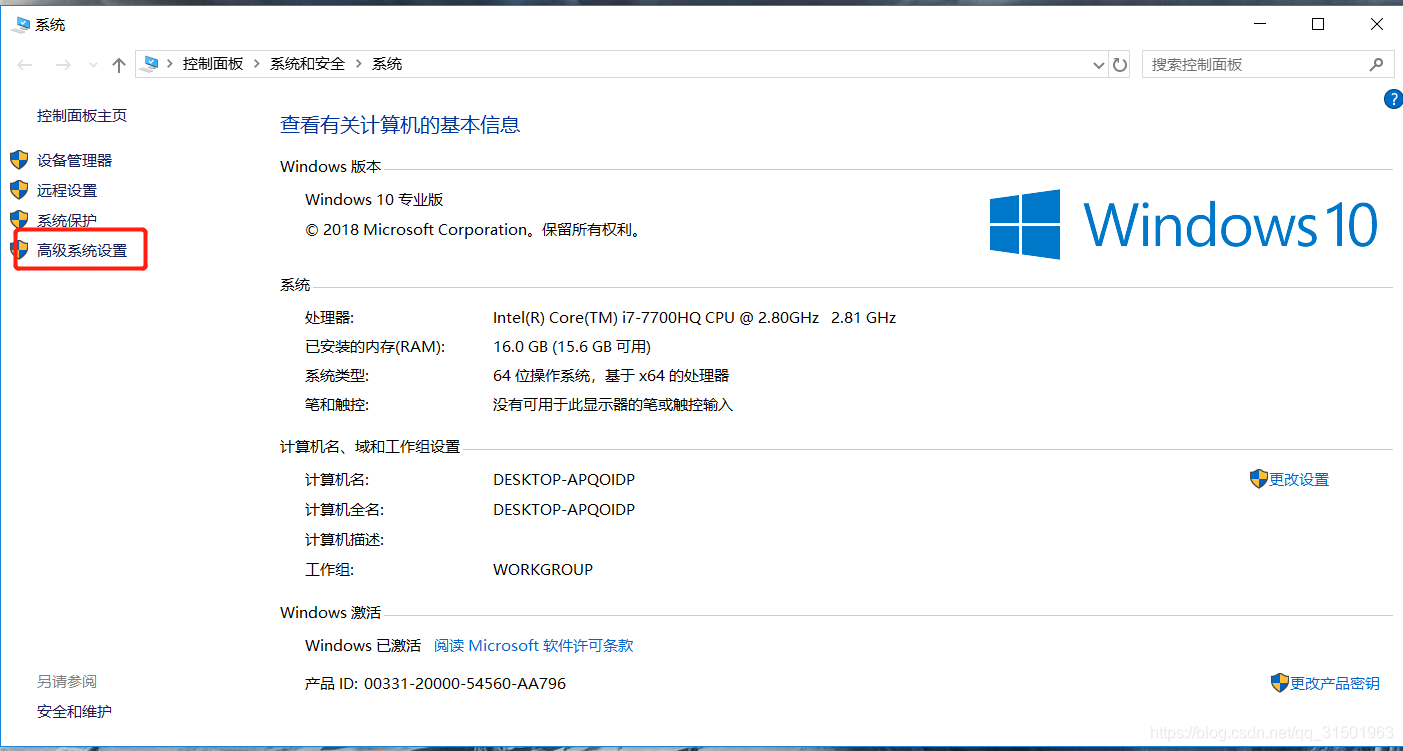Click the Windows 10 专业版 edition text
Image resolution: width=1403 pixels, height=751 pixels.
click(374, 199)
